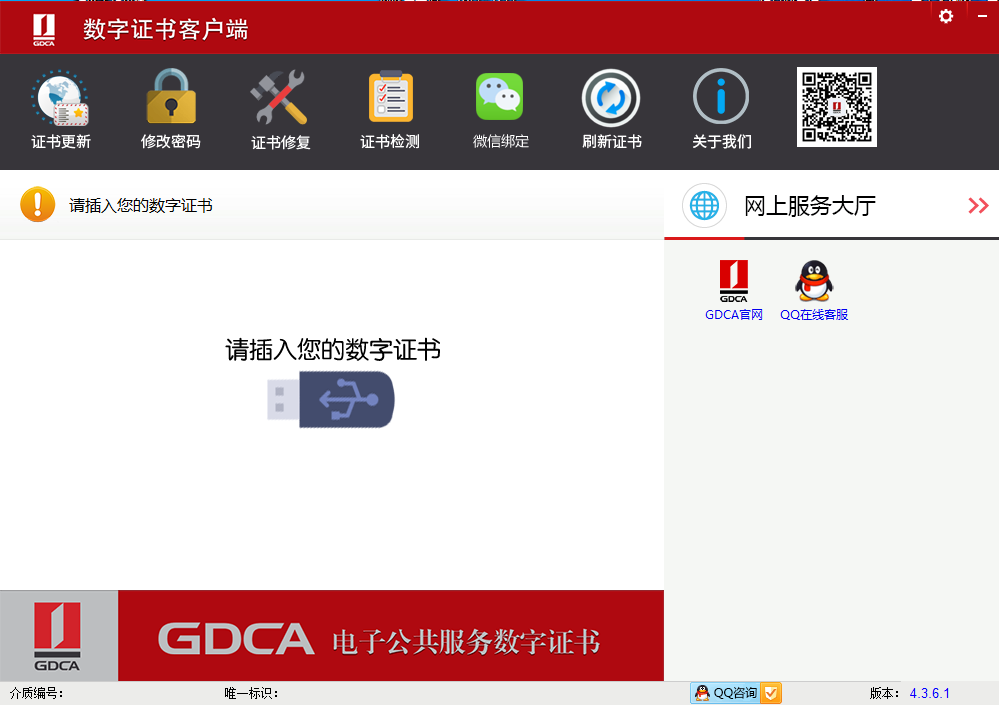The image size is (999, 705).
Task: Open 微信绑定 WeChat binding
Action: click(x=499, y=108)
